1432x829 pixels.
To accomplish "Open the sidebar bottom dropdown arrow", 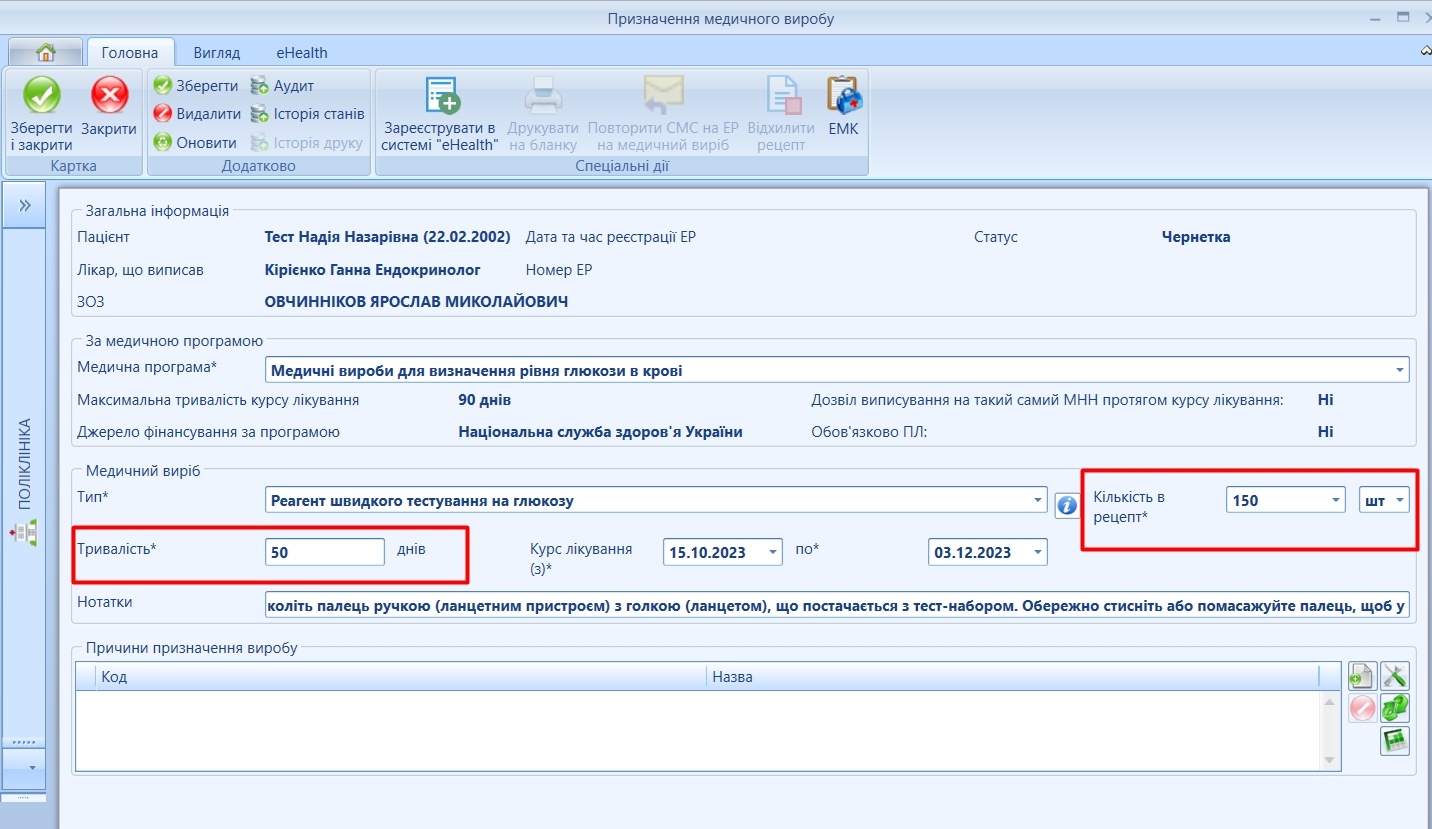I will [30, 768].
